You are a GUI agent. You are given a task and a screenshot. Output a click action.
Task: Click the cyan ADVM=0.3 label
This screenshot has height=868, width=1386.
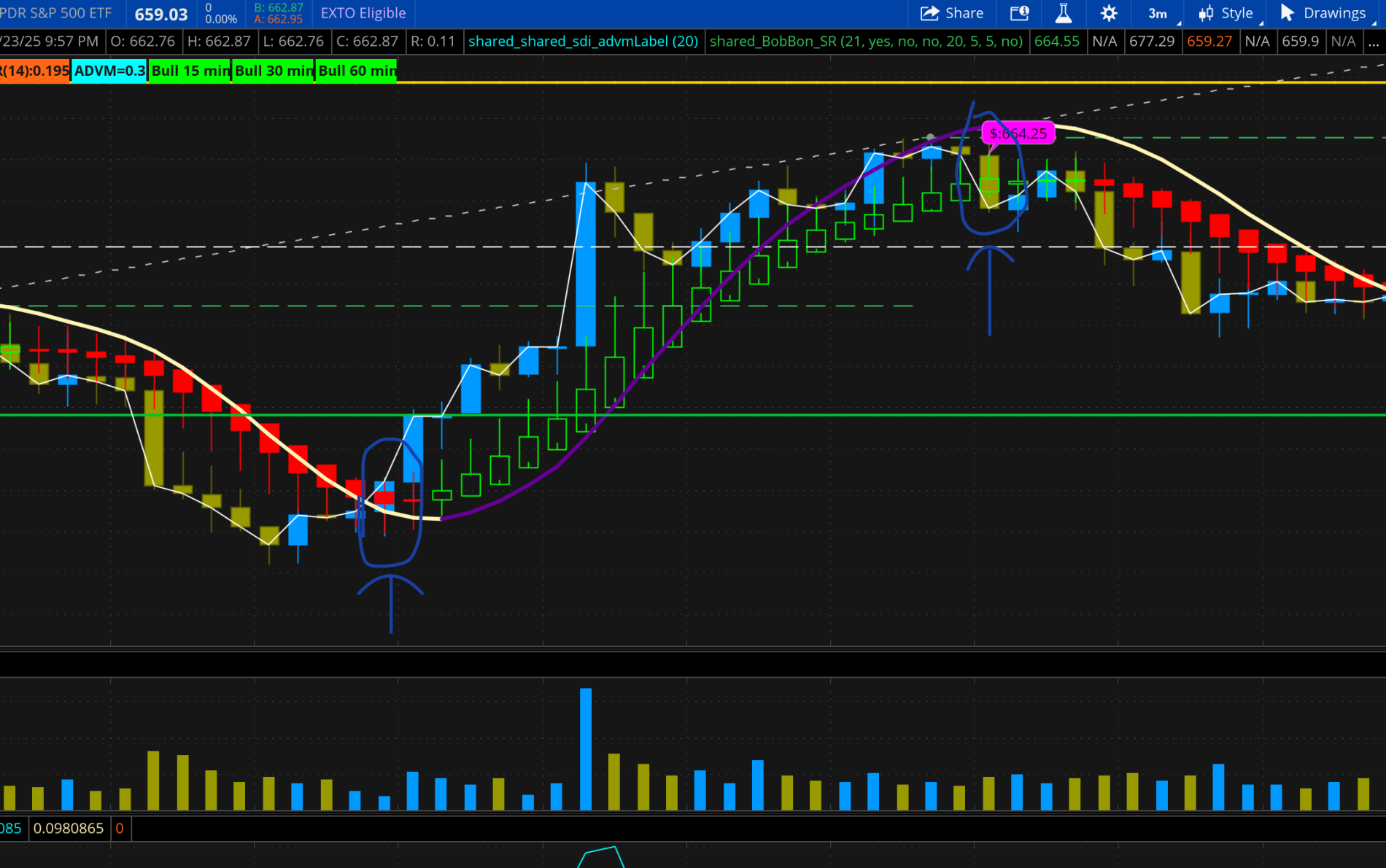pos(109,71)
